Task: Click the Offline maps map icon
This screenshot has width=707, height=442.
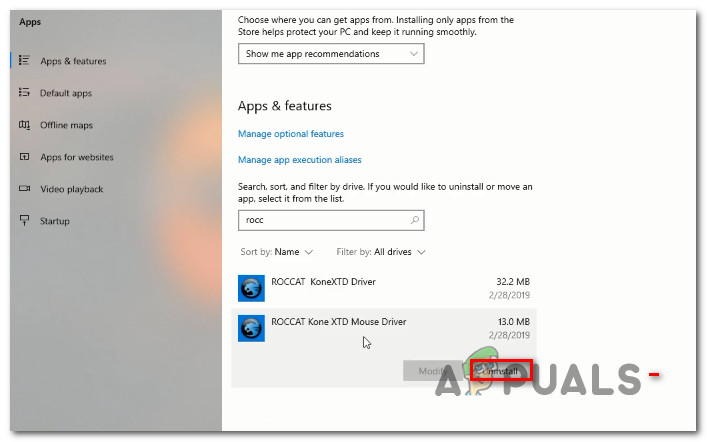Action: coord(24,124)
